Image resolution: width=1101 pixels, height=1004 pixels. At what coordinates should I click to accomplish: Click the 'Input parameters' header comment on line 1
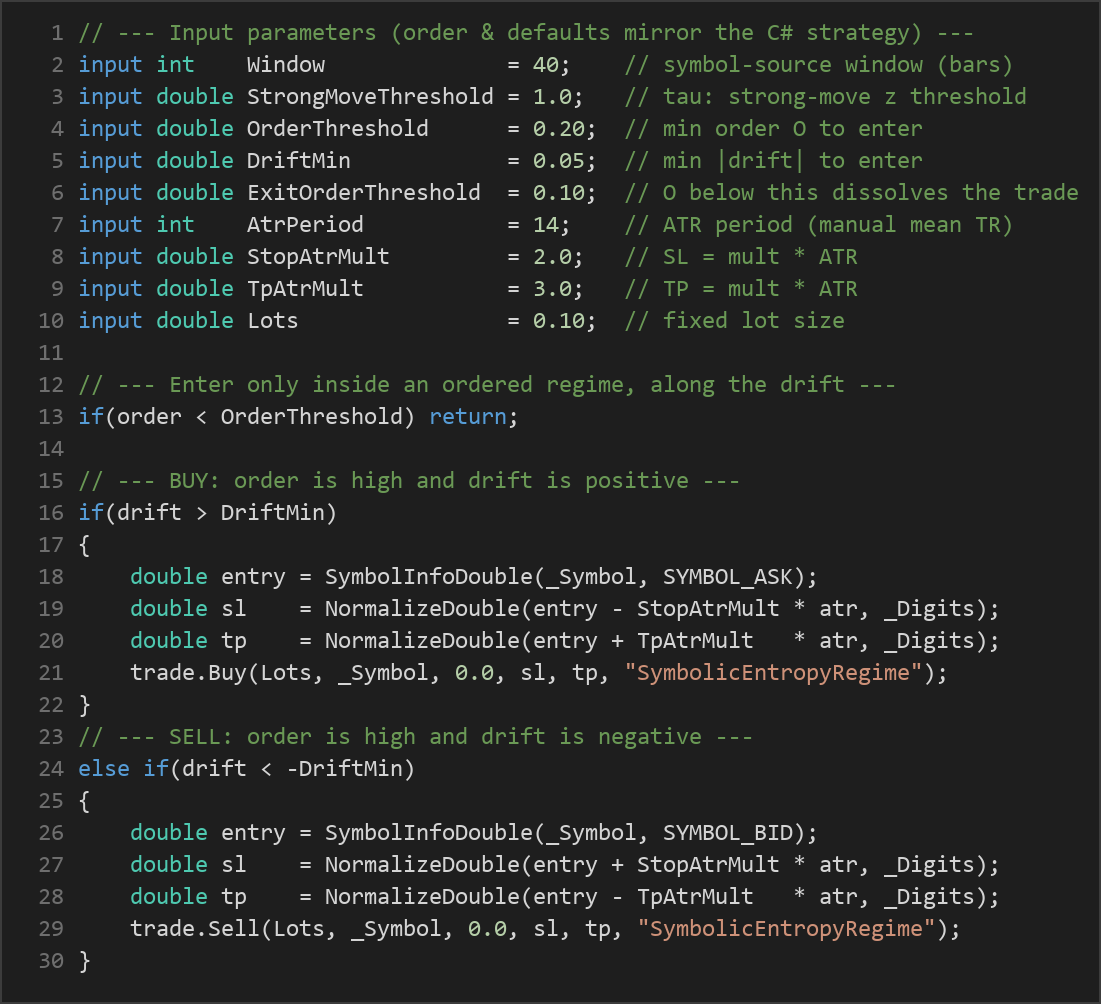pos(526,32)
